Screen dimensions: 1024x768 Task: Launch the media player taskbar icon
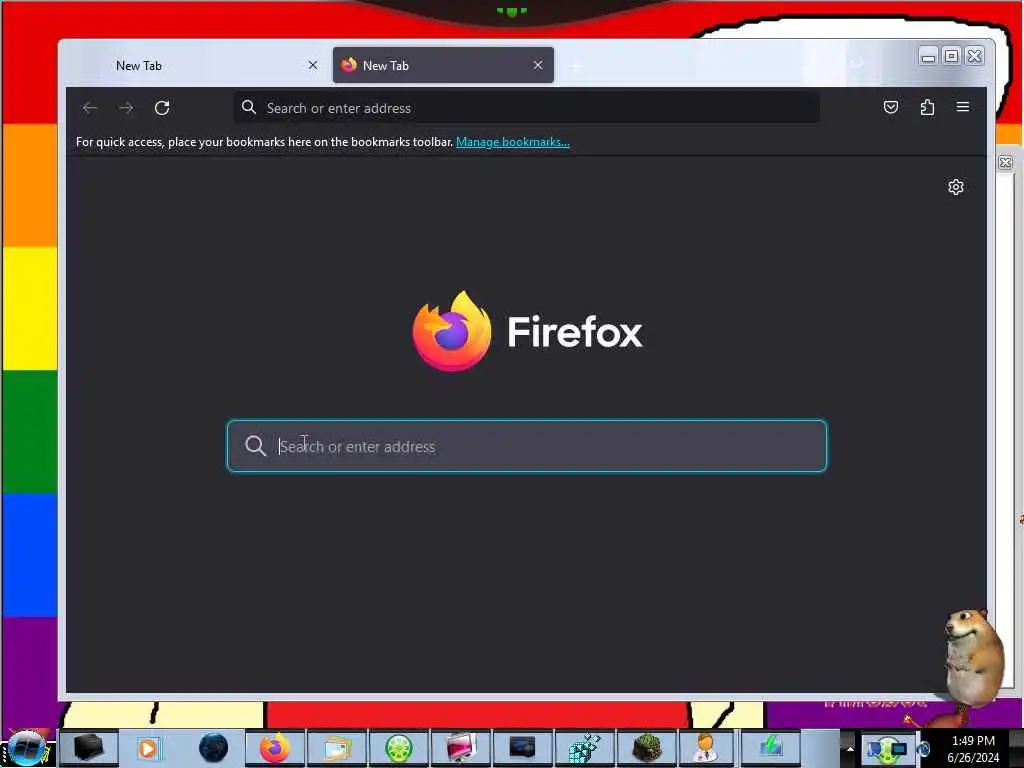(x=149, y=748)
